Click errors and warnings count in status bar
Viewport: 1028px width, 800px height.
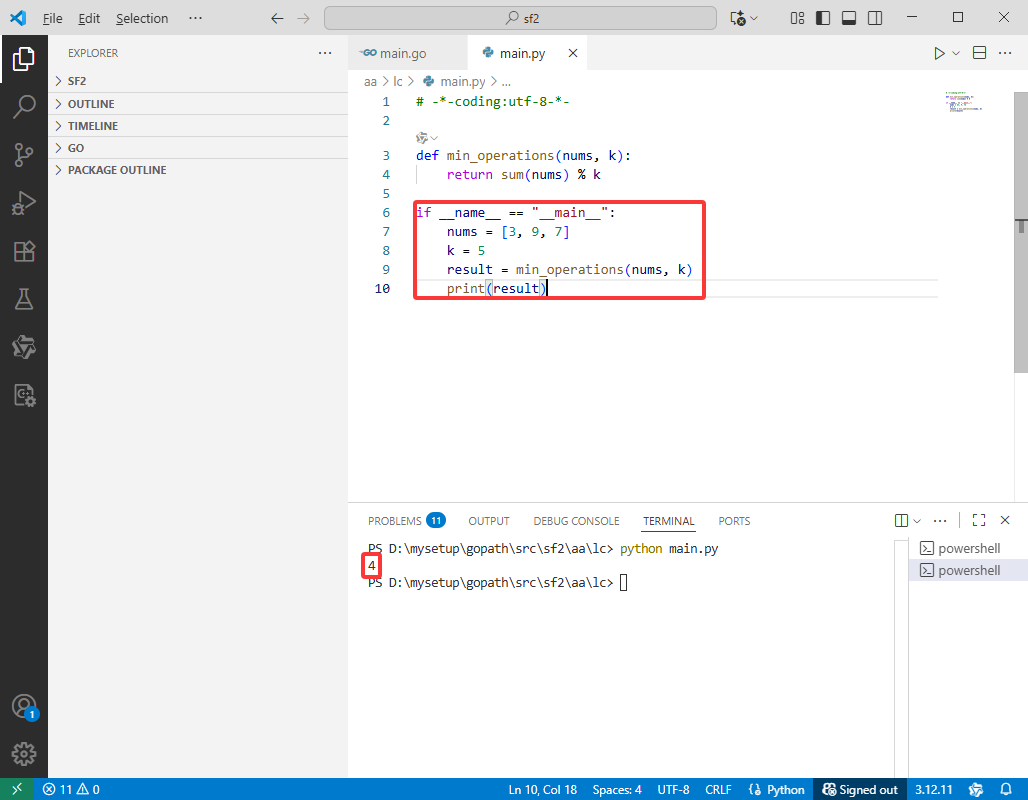(71, 790)
